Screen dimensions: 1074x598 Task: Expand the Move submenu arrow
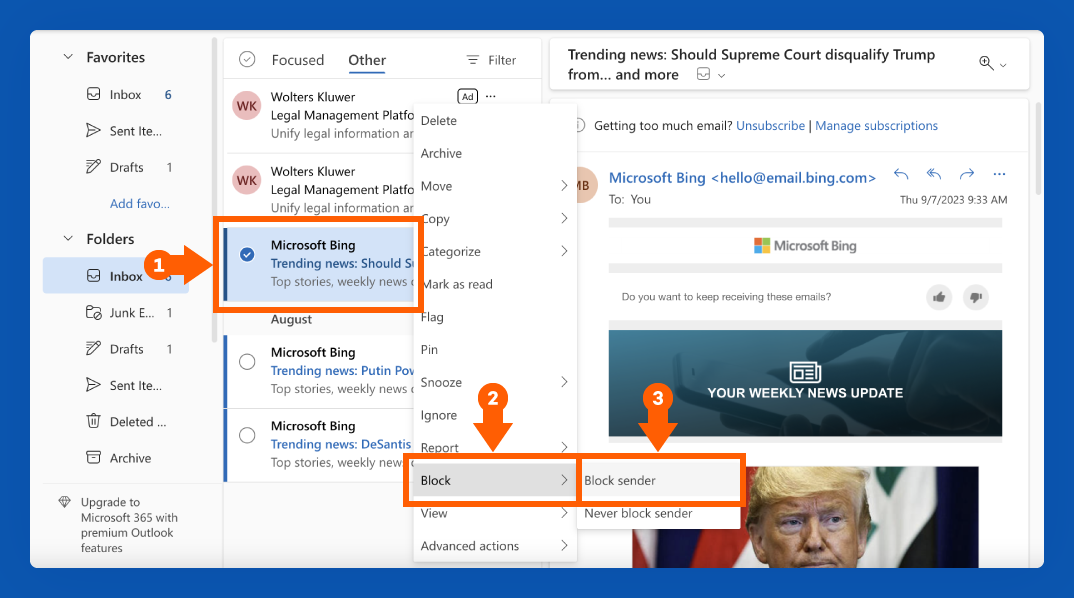[x=564, y=186]
